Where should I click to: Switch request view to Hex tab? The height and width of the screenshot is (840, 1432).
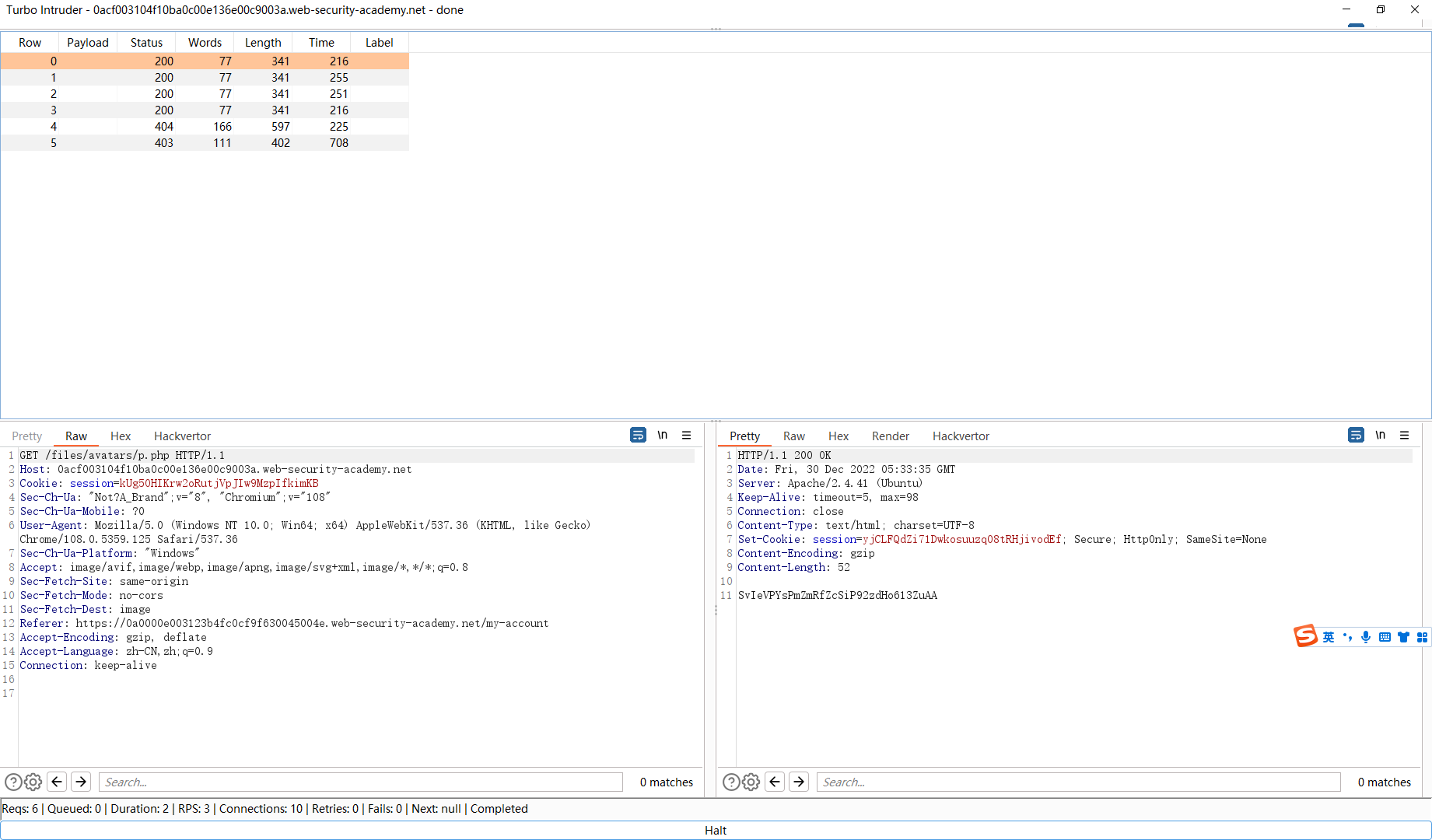click(121, 436)
